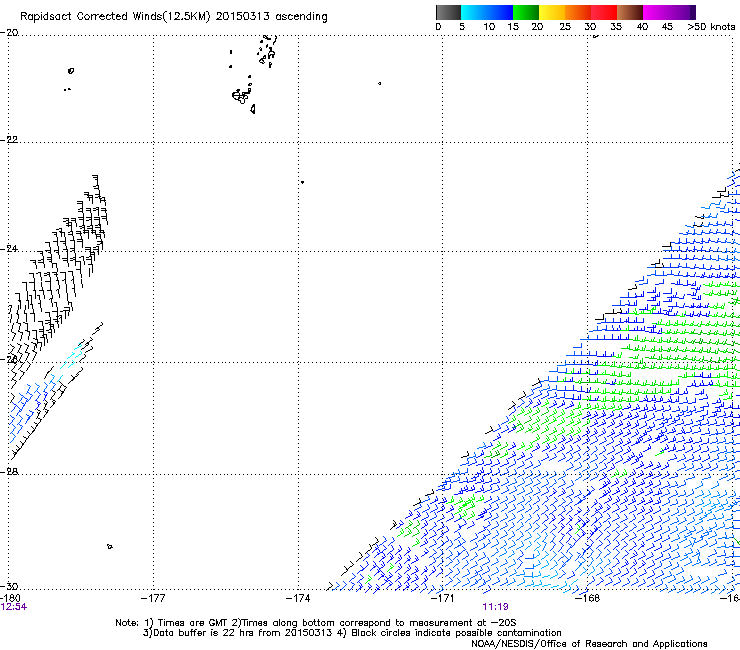
Task: Click the -168 longitude axis label
Action: (587, 598)
